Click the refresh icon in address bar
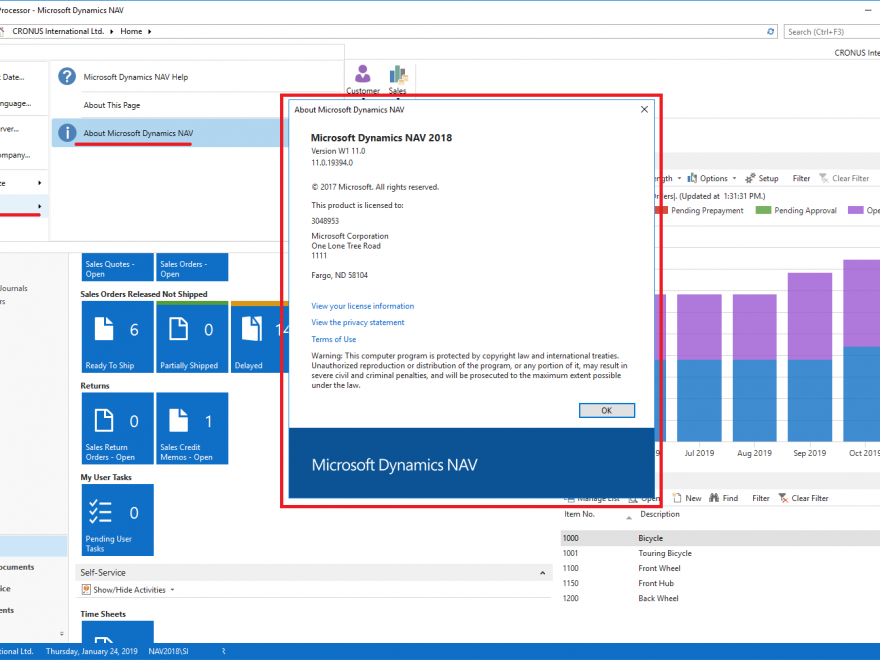The height and width of the screenshot is (660, 880). coord(771,32)
